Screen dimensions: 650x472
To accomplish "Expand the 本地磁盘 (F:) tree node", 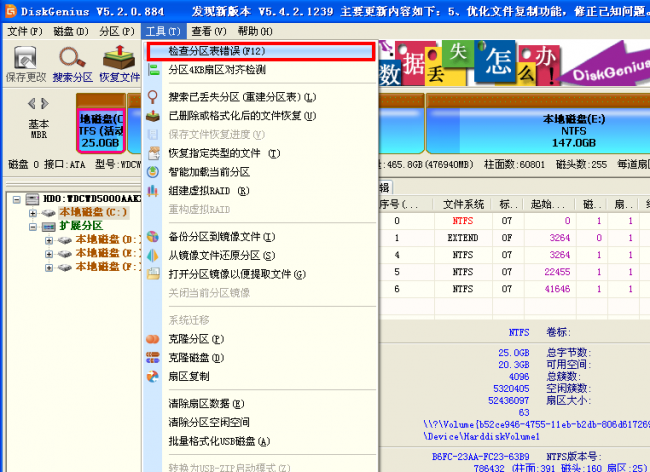I will point(49,268).
